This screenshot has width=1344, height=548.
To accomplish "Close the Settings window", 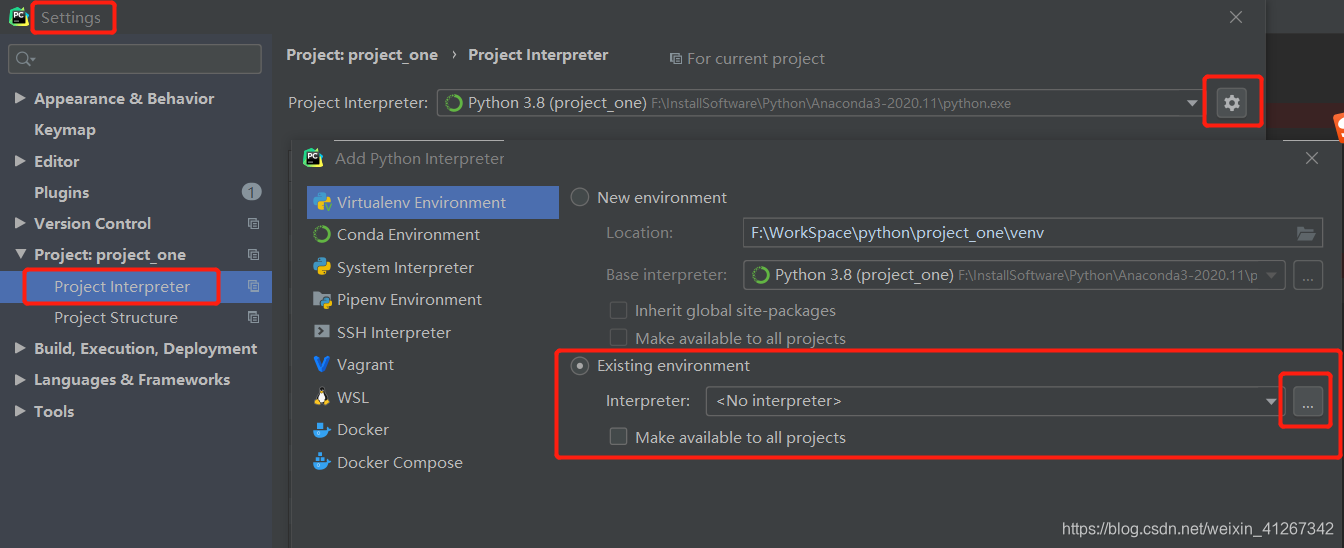I will (1236, 17).
